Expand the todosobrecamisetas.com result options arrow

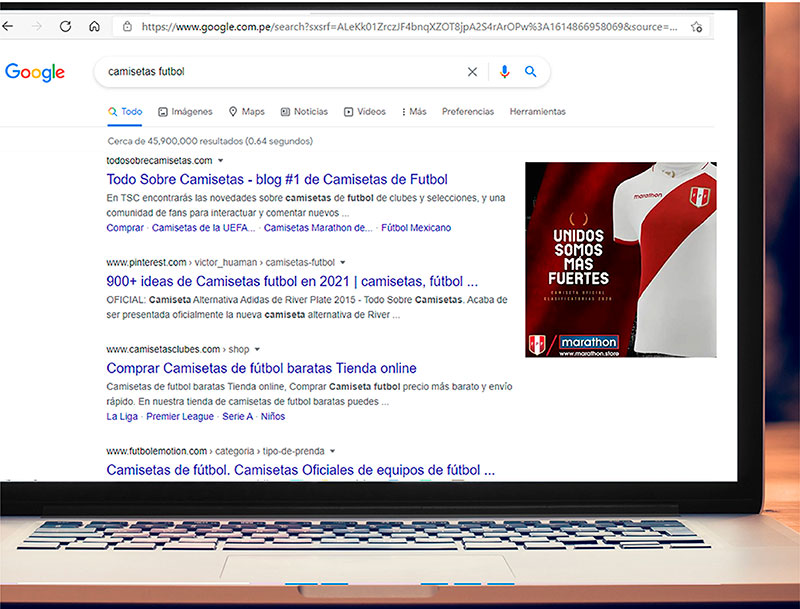(220, 161)
